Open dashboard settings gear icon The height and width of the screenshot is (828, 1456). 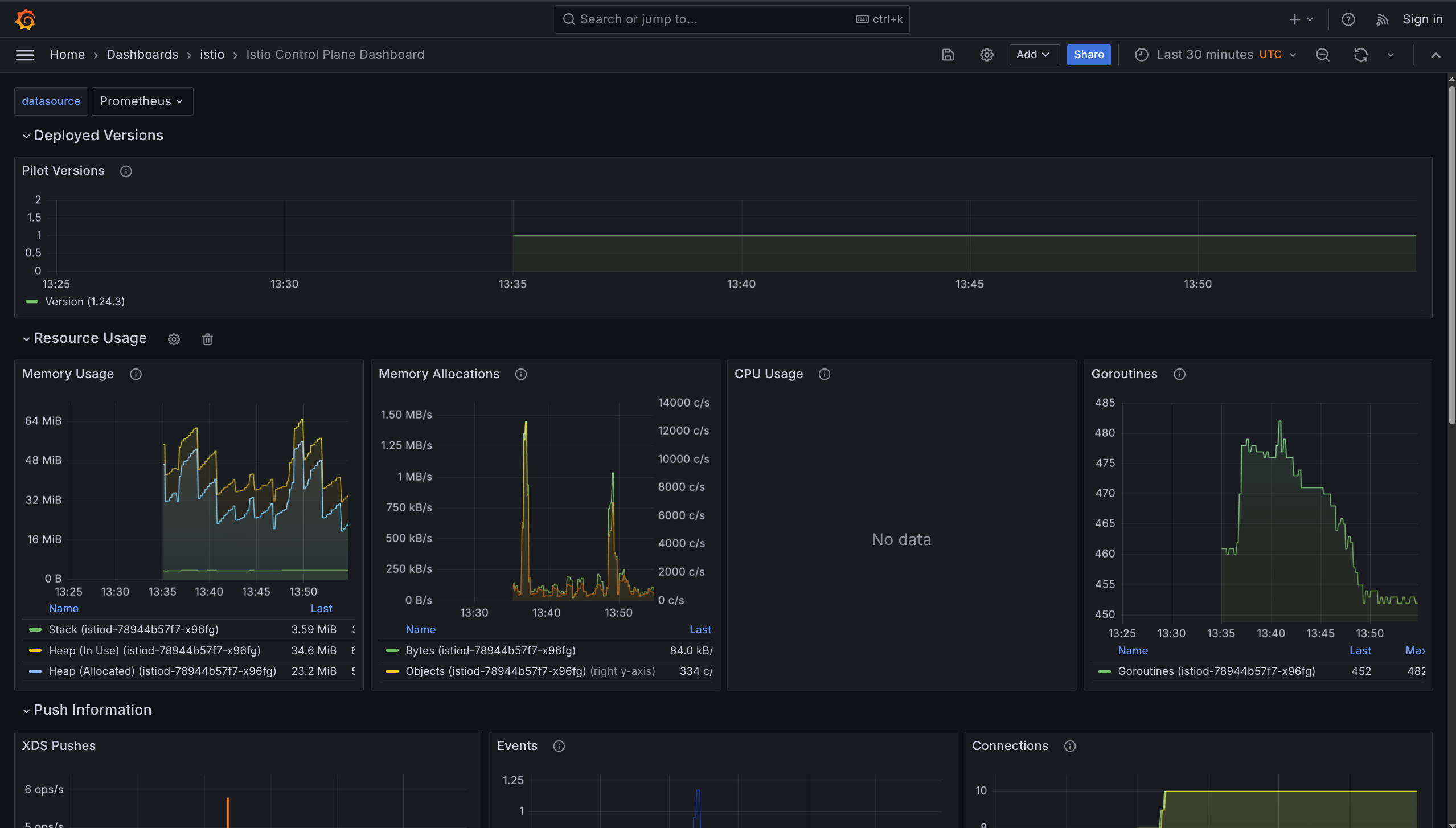986,55
